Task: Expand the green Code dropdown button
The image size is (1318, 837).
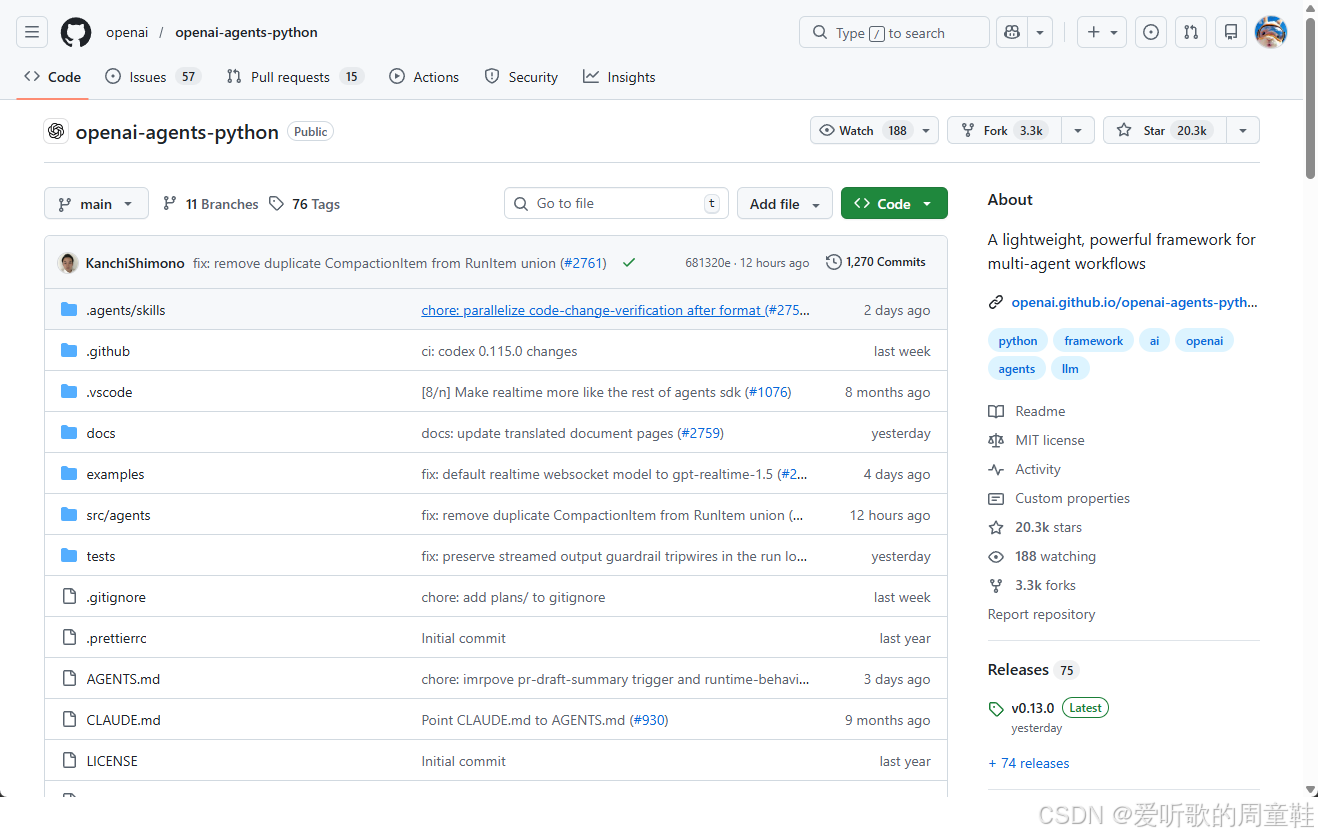Action: coord(894,203)
